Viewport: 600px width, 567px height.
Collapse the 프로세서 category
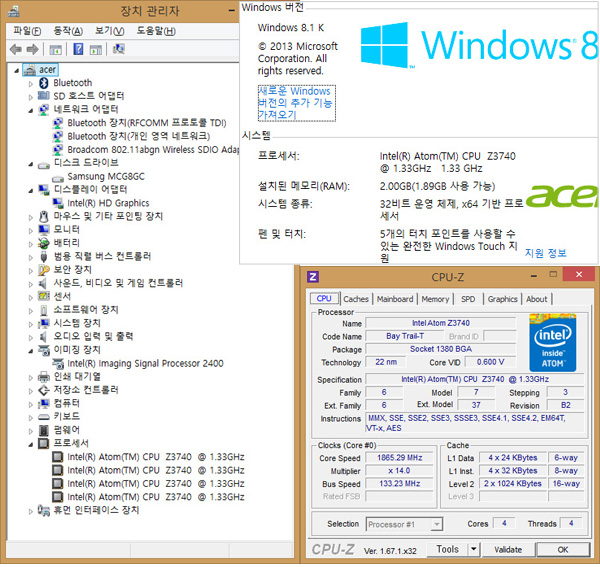pyautogui.click(x=31, y=445)
